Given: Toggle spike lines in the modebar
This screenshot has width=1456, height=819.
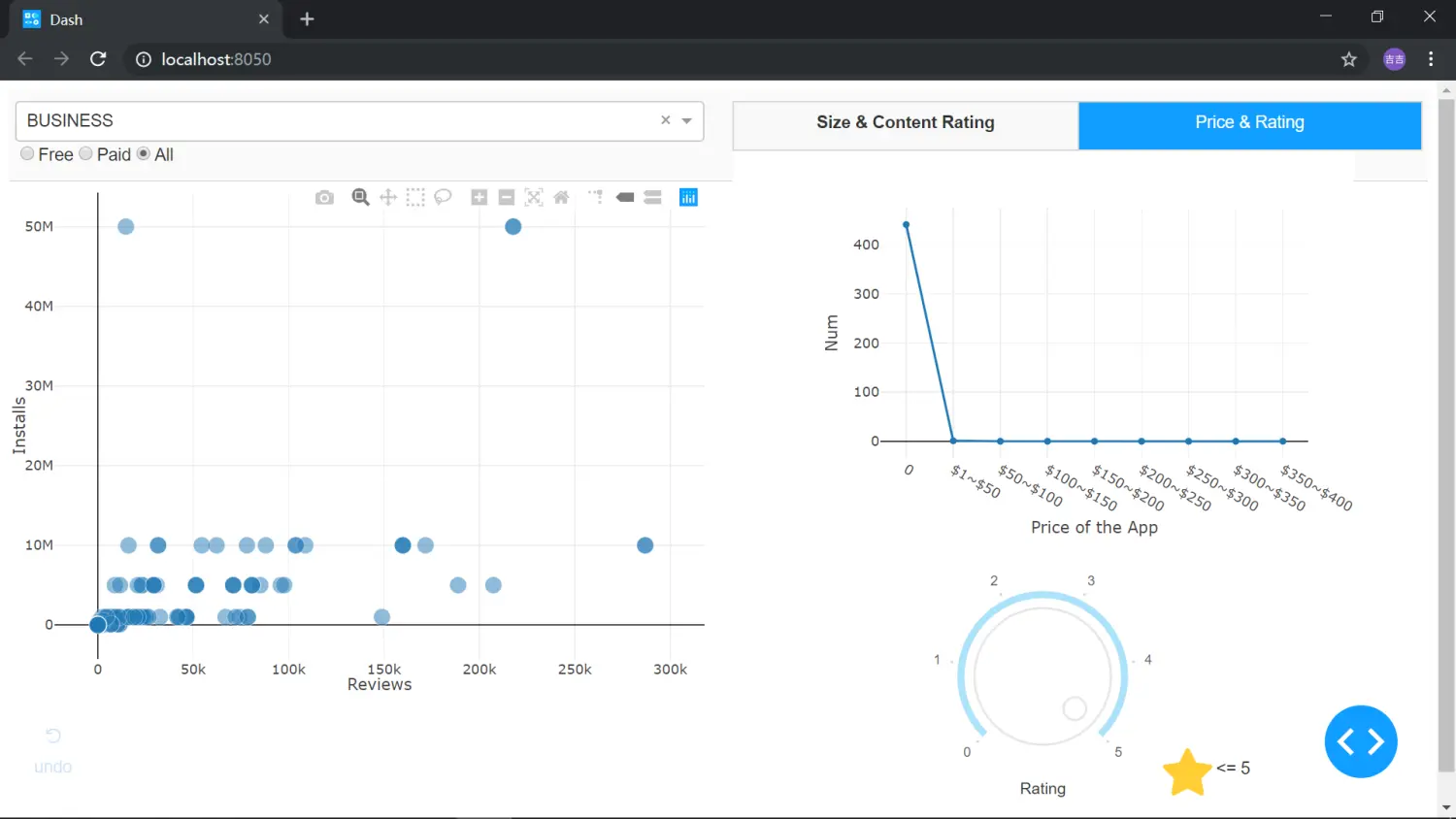Looking at the screenshot, I should [596, 197].
